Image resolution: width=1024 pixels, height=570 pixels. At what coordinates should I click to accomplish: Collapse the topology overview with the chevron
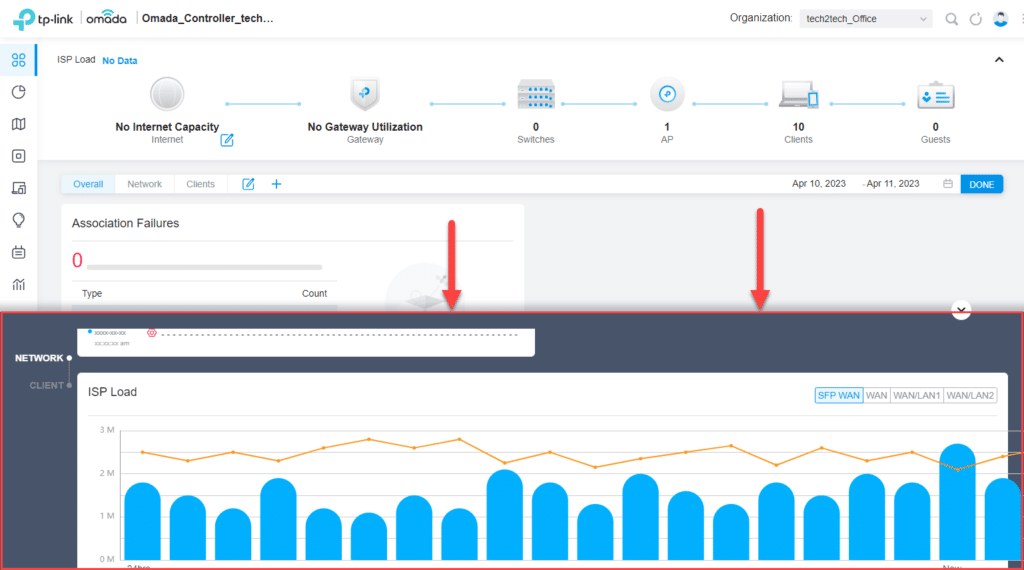tap(998, 60)
